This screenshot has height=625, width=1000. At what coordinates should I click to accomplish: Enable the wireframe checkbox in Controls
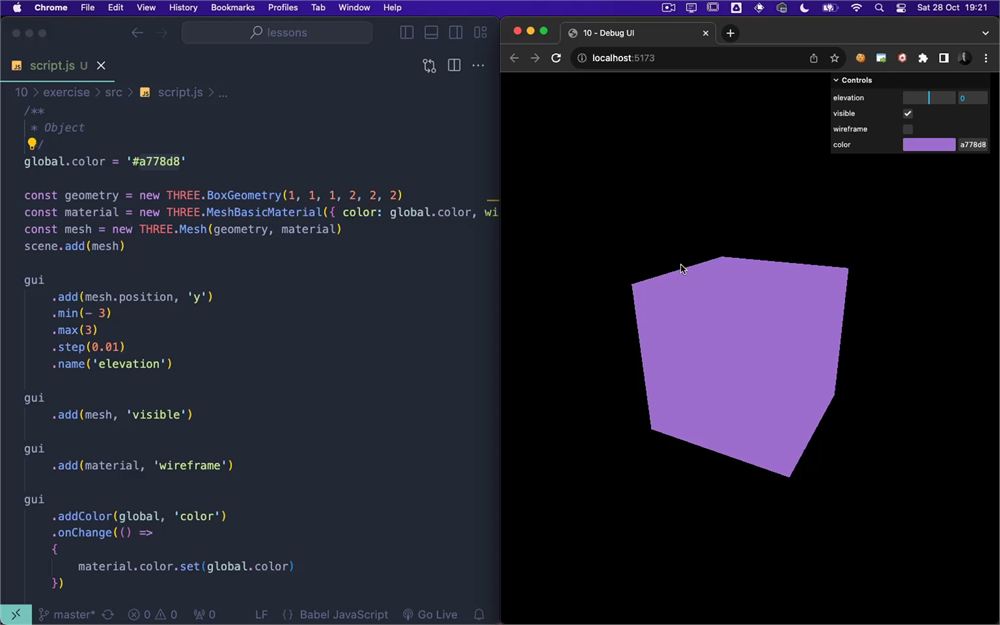point(908,129)
